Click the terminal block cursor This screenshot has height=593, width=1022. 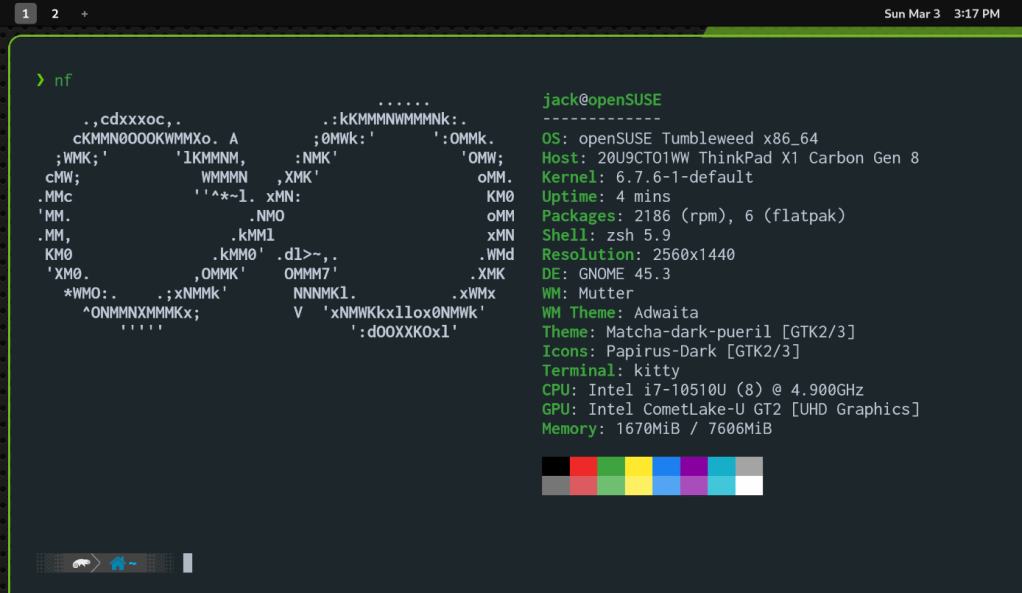click(187, 564)
